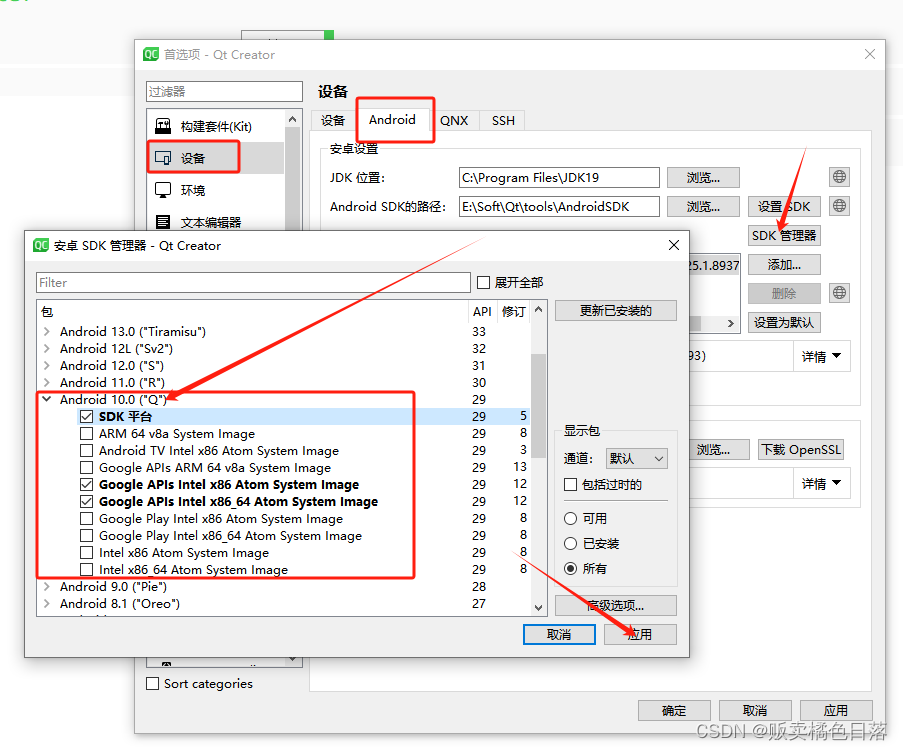Viewport: 903px width, 750px height.
Task: Check ARM 64 v8a System Image package
Action: pos(86,433)
